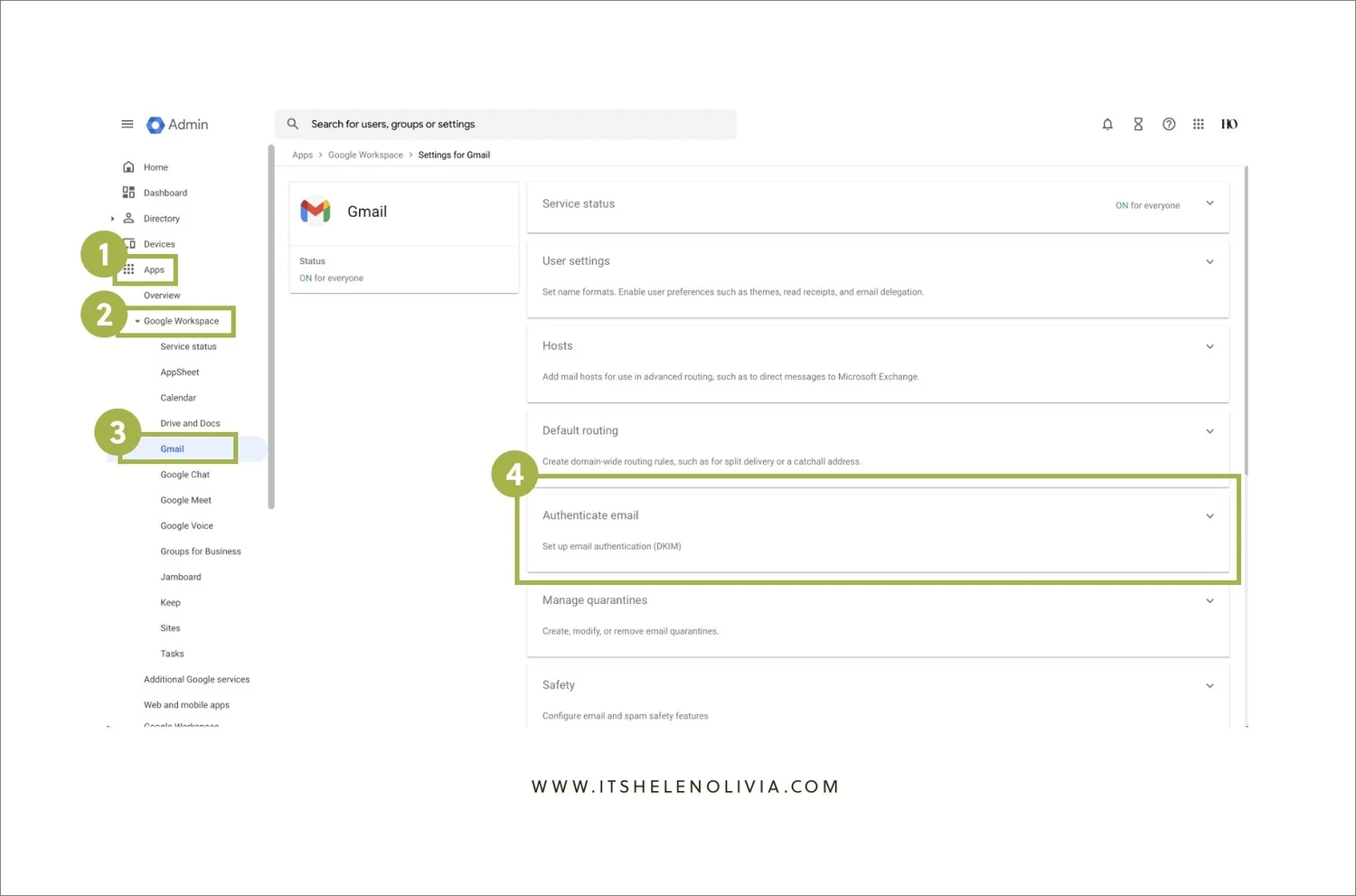Click the Gmail logo in the settings card
This screenshot has height=896, width=1356.
click(315, 211)
